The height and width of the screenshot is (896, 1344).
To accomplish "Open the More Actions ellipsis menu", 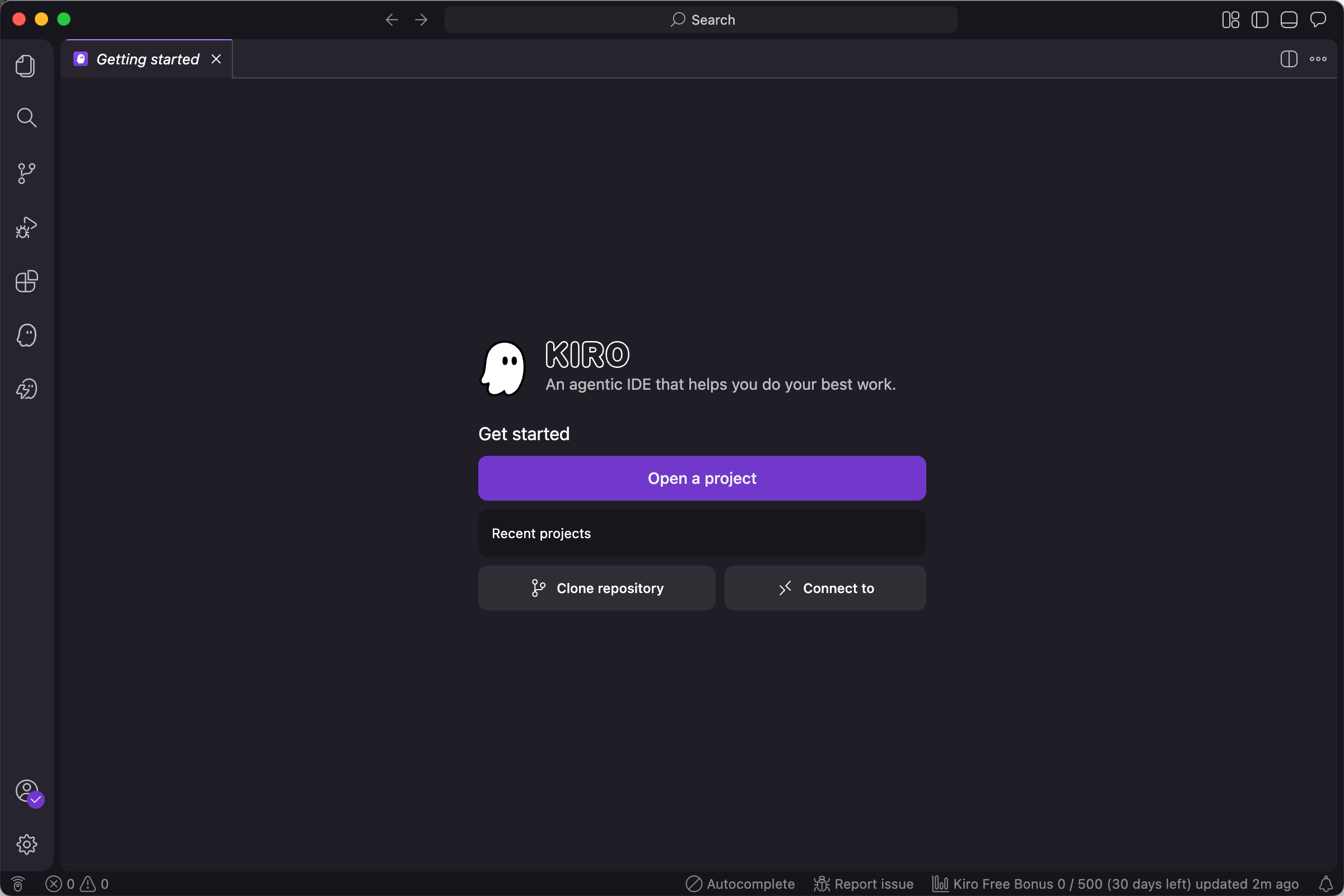I will (x=1318, y=59).
